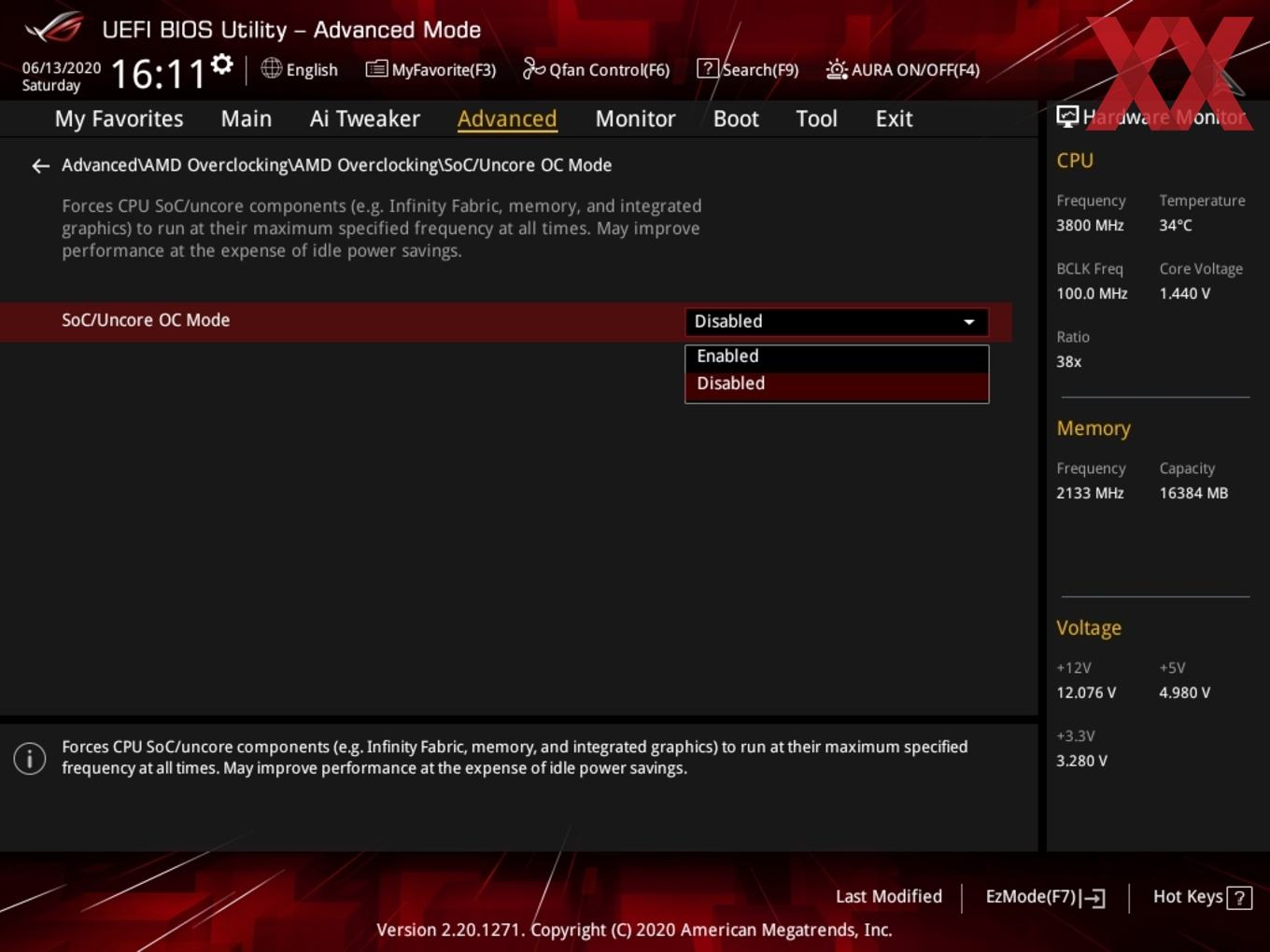Click the settings gear next to the clock
Screen dimensions: 1270x952
[x=221, y=64]
